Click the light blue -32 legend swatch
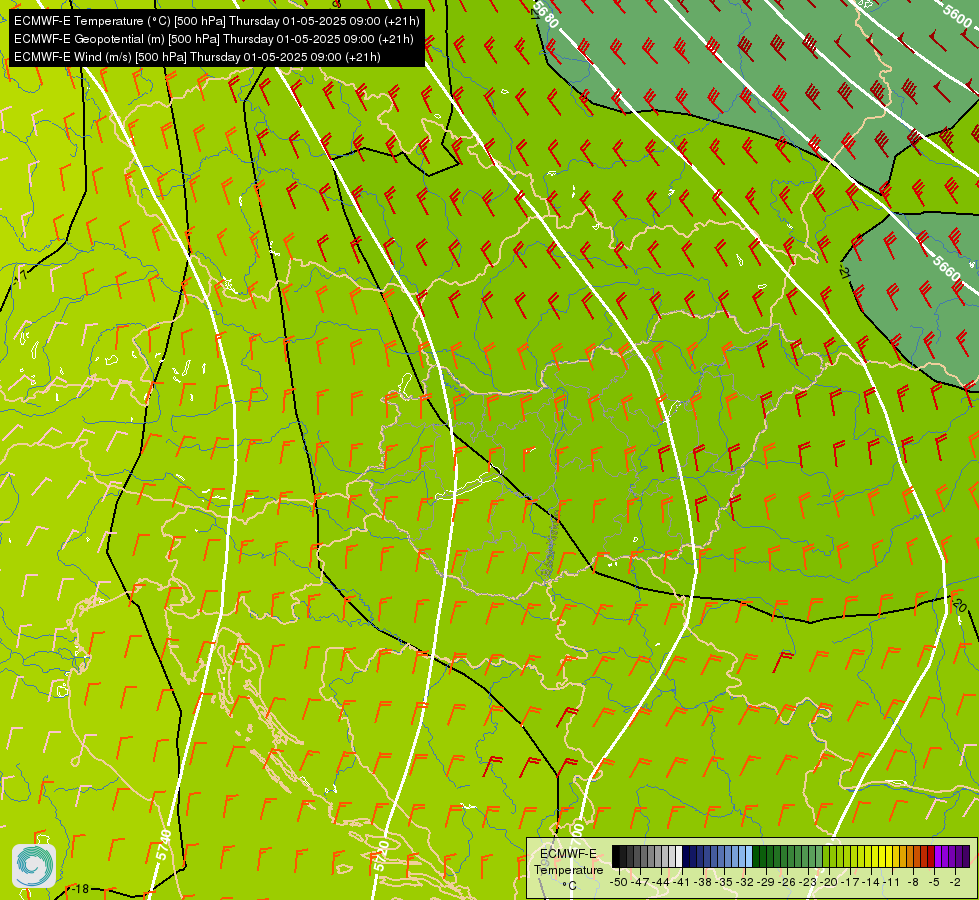 click(x=749, y=856)
